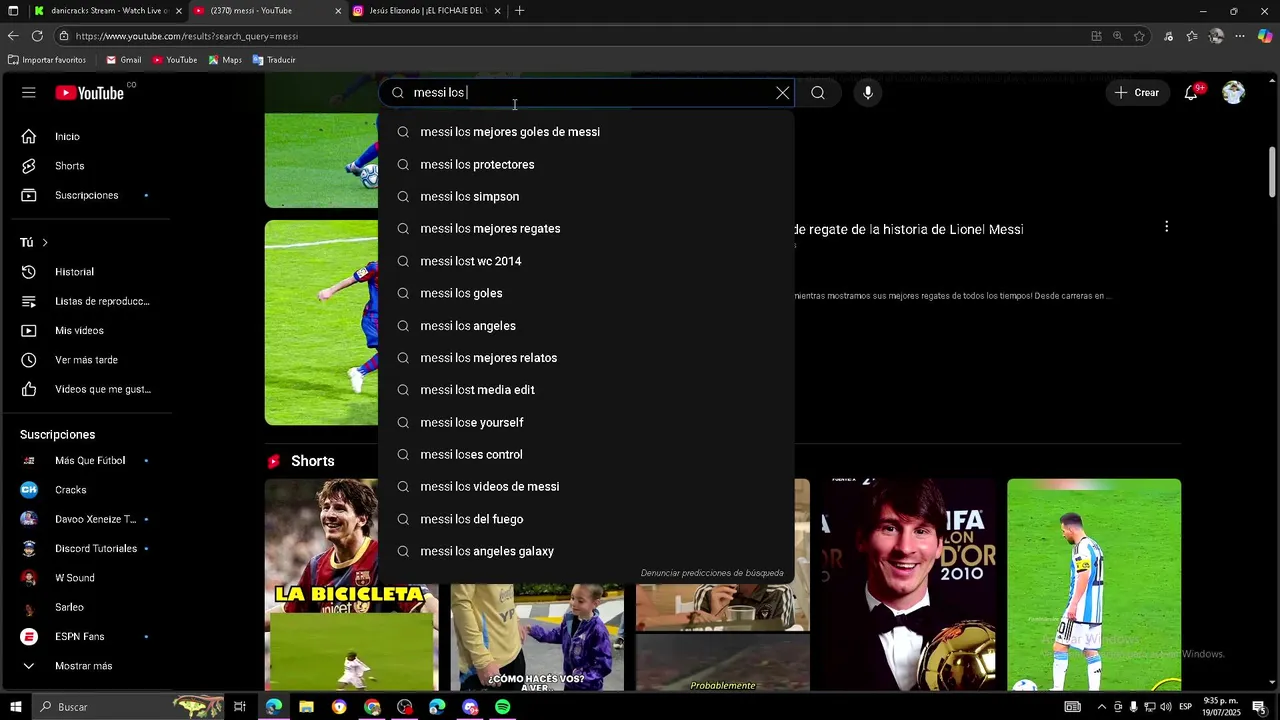Open the Davoo Xeneize channel
The height and width of the screenshot is (720, 1280).
click(85, 519)
